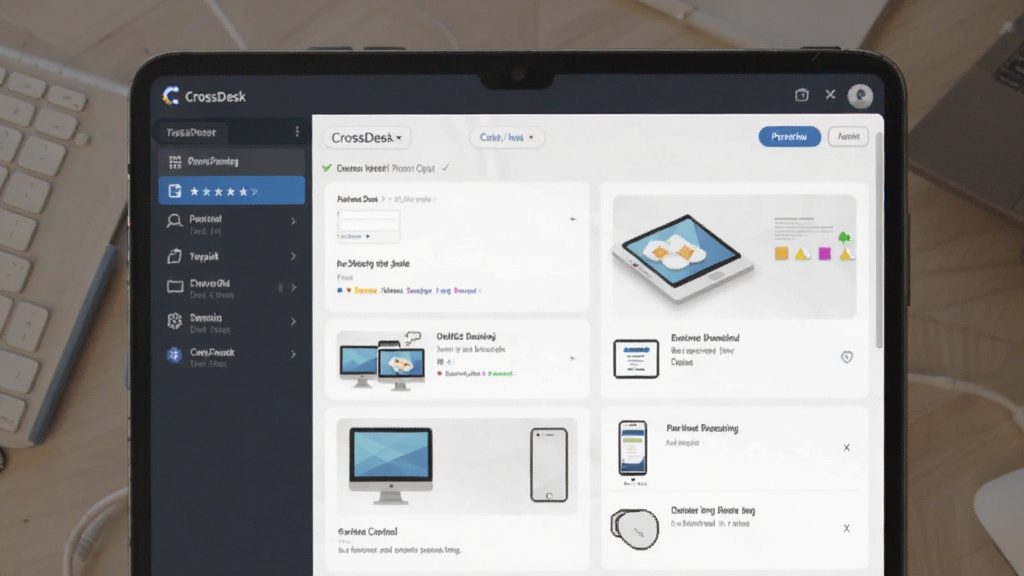Click the clipboard icon in top bar
1024x576 pixels.
click(801, 95)
